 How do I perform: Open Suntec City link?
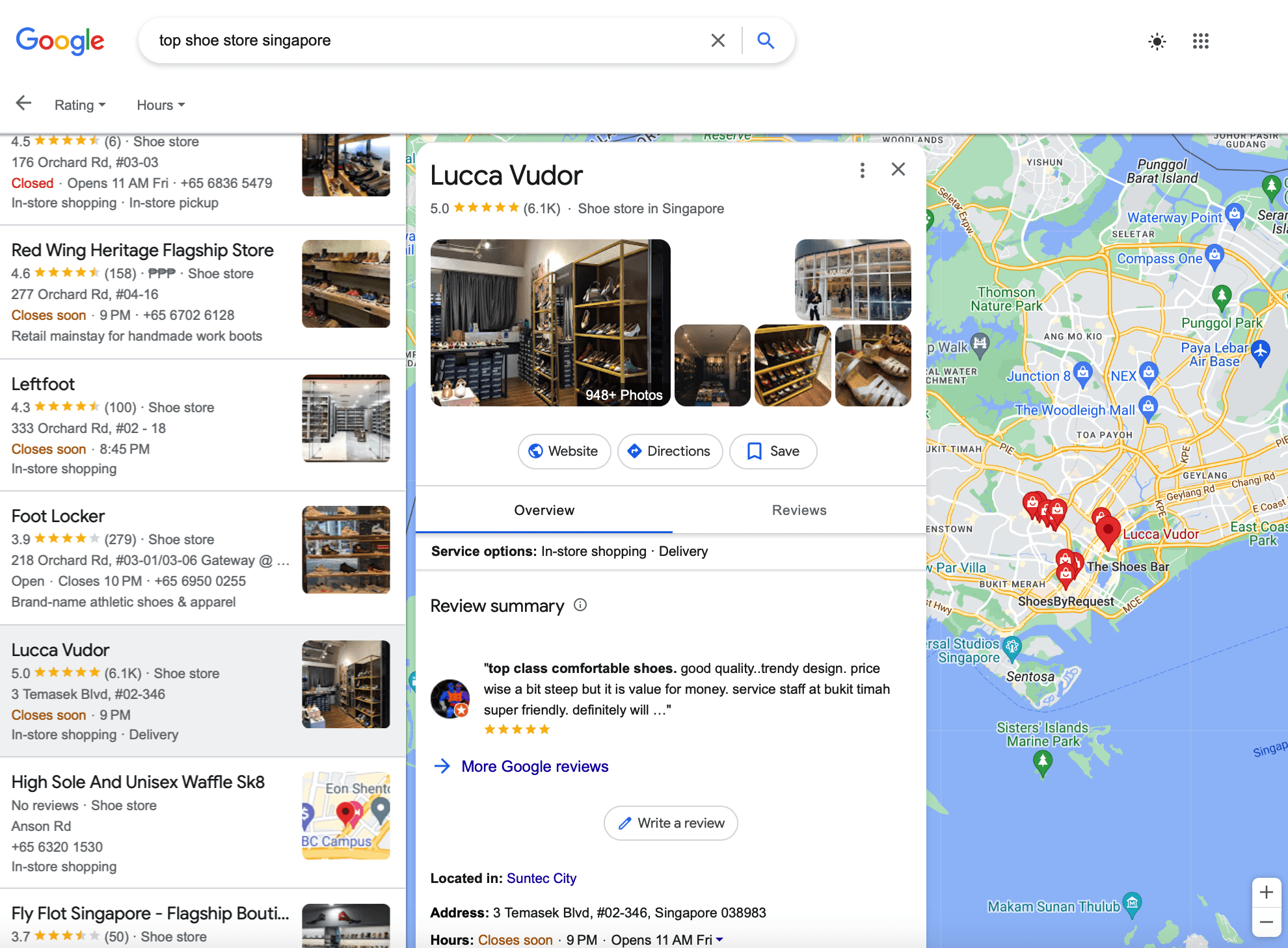[x=541, y=878]
